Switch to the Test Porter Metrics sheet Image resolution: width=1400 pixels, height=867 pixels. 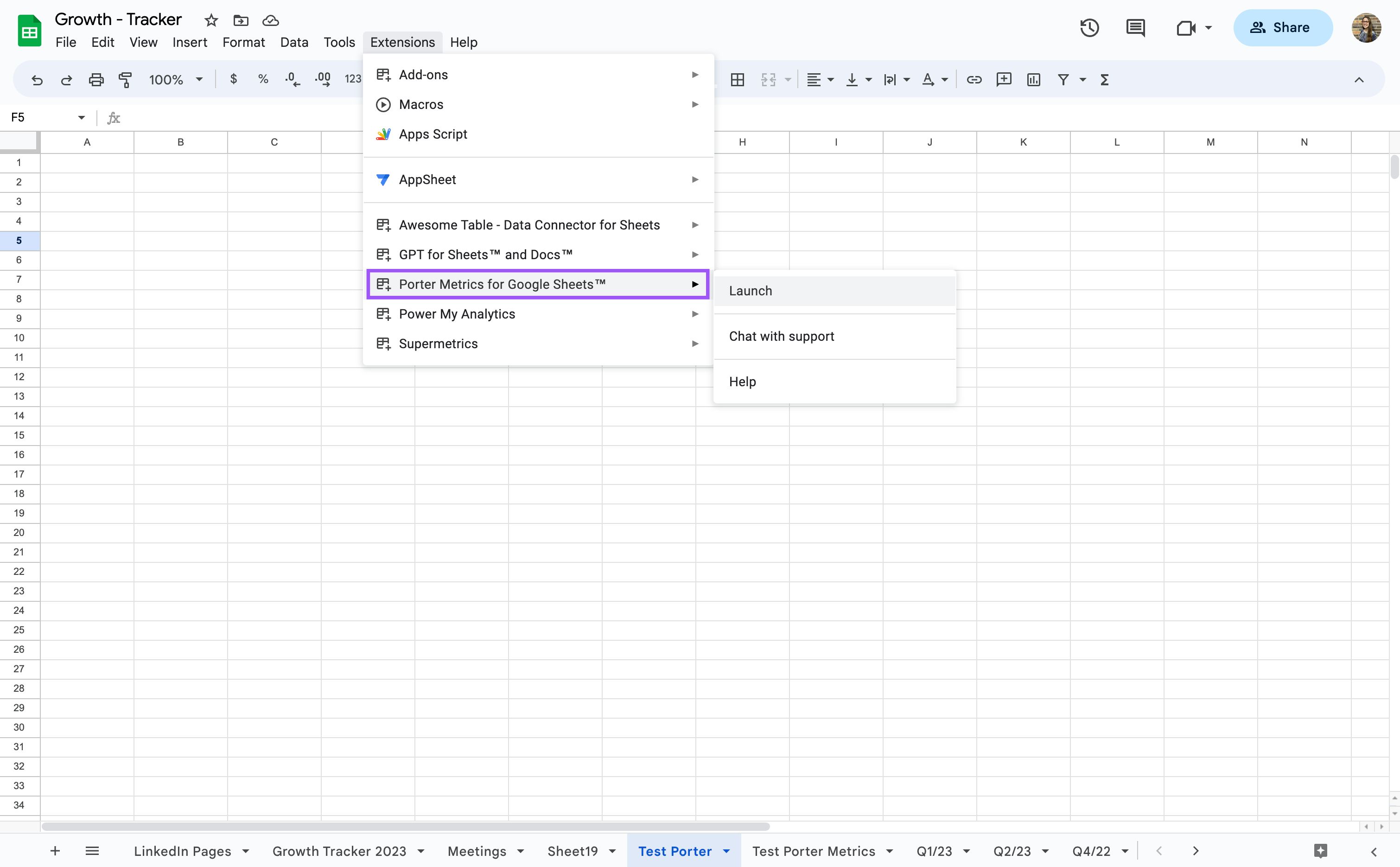click(814, 851)
